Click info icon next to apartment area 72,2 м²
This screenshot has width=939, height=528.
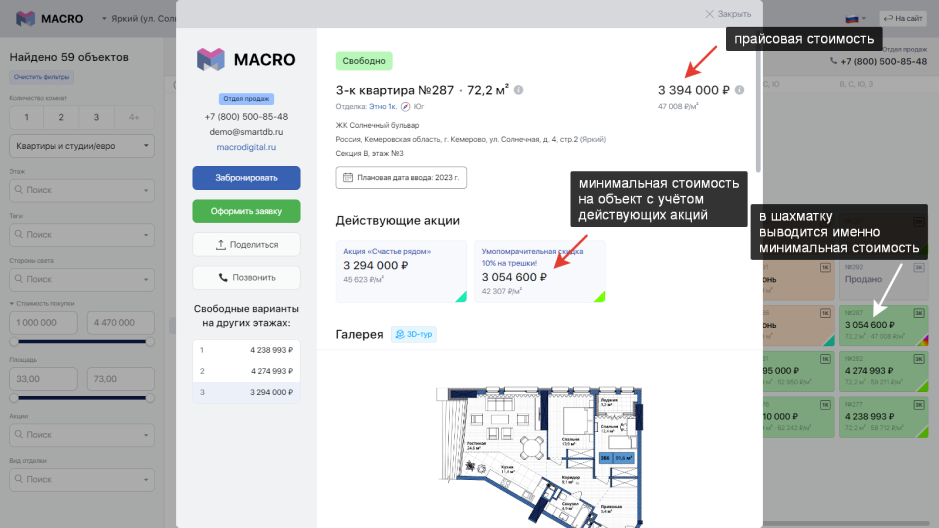click(x=519, y=90)
